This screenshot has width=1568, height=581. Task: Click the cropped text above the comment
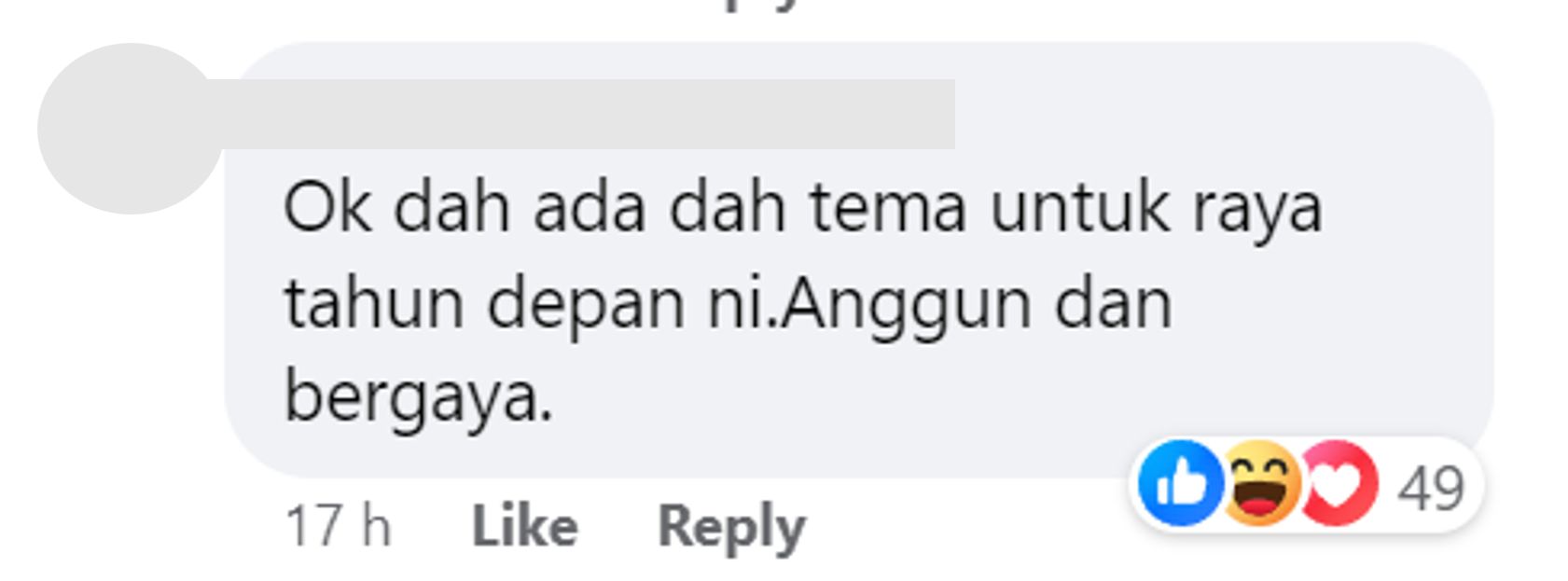click(x=760, y=5)
